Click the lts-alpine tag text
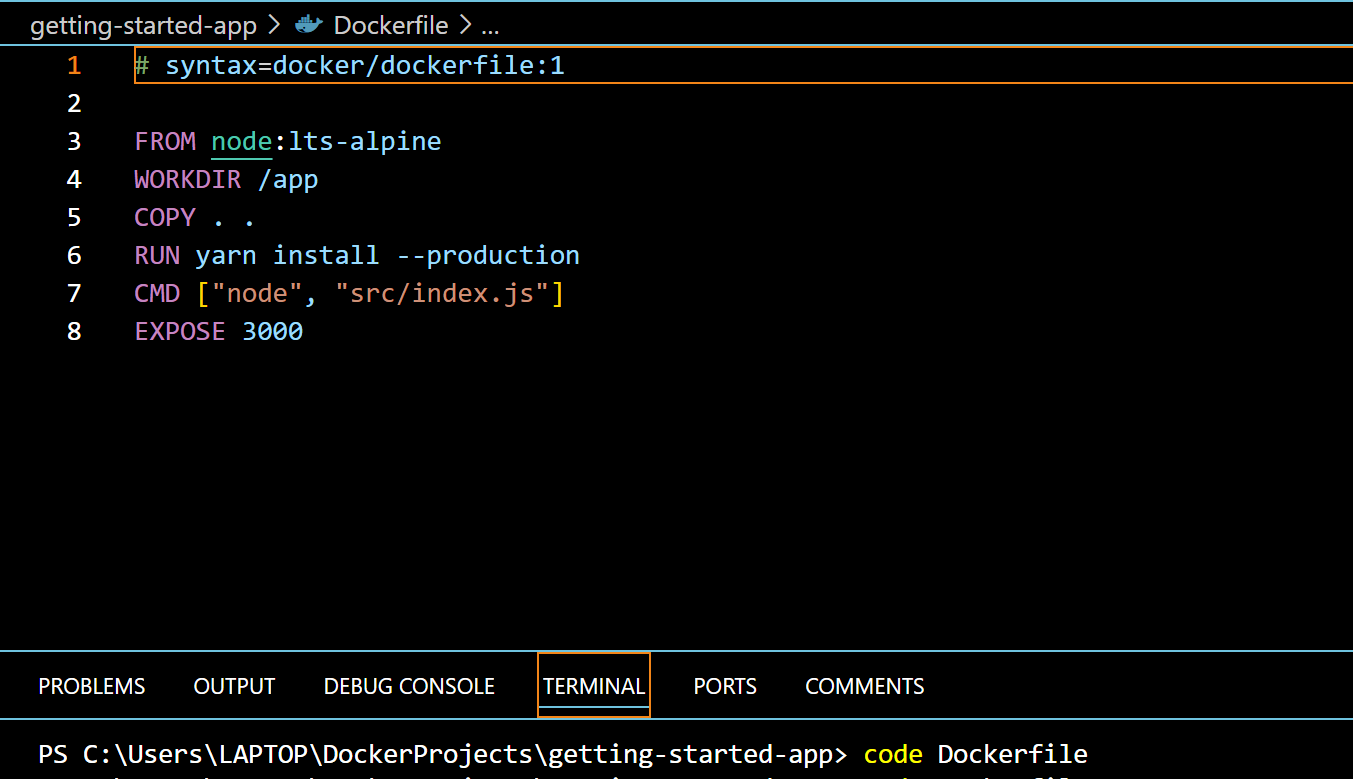1353x779 pixels. coord(365,141)
